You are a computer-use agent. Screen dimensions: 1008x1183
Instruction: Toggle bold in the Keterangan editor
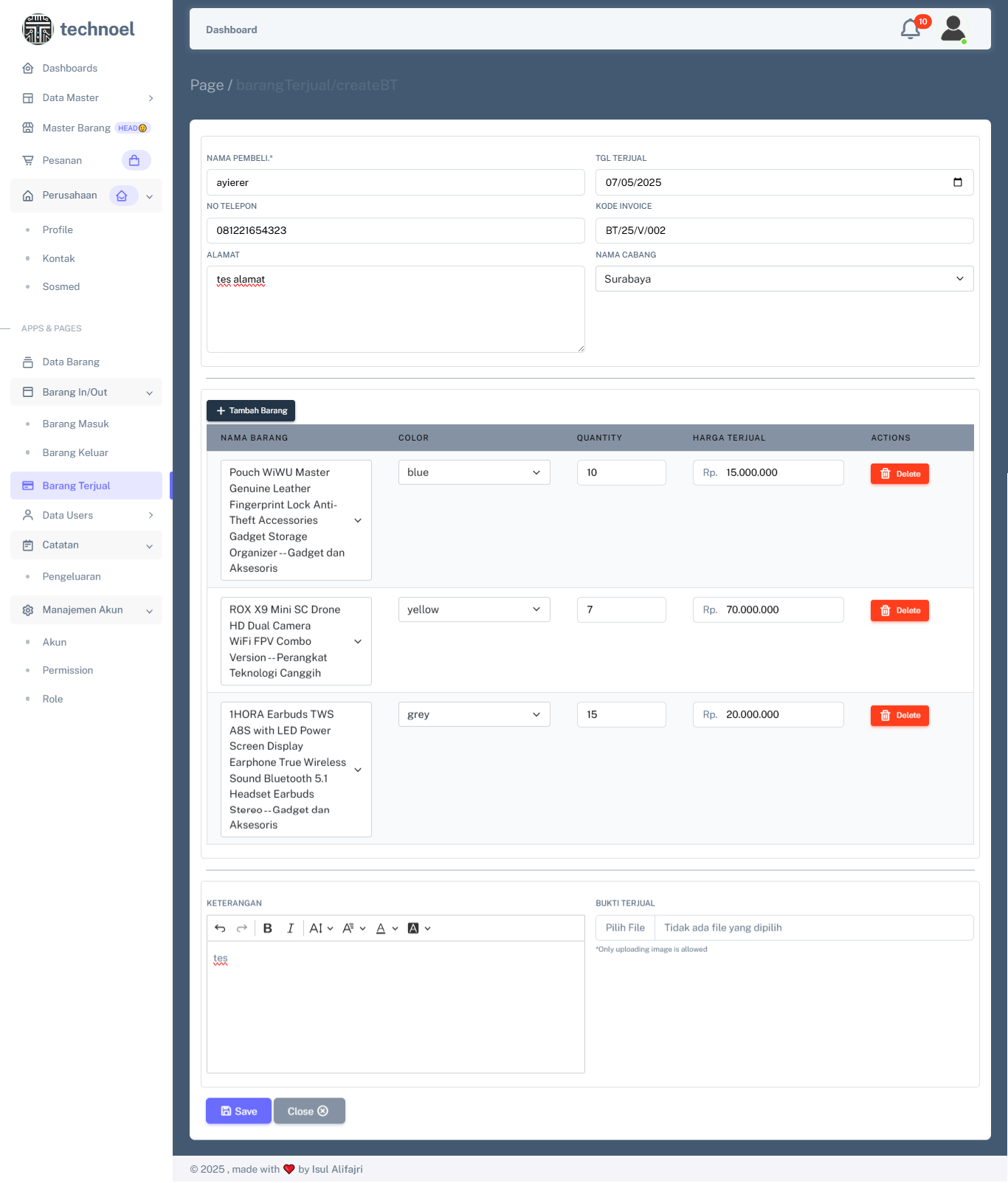pyautogui.click(x=268, y=928)
